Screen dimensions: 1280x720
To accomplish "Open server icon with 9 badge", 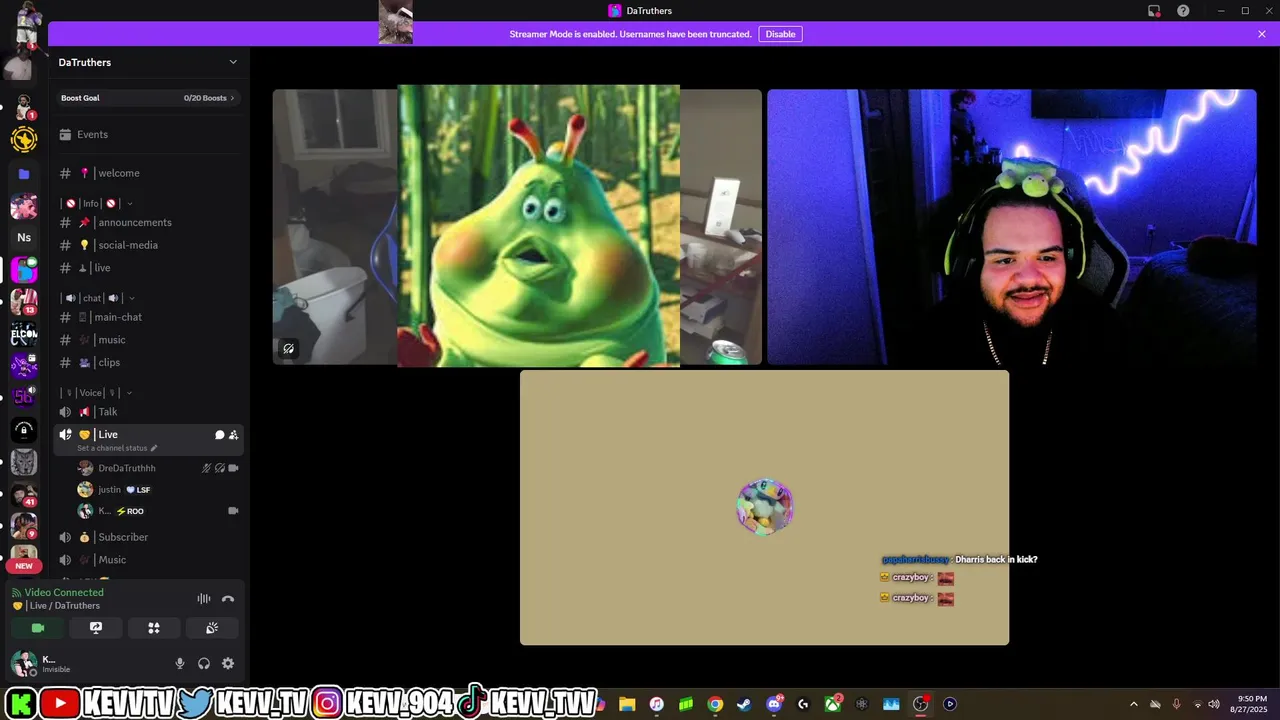I will pos(24,527).
